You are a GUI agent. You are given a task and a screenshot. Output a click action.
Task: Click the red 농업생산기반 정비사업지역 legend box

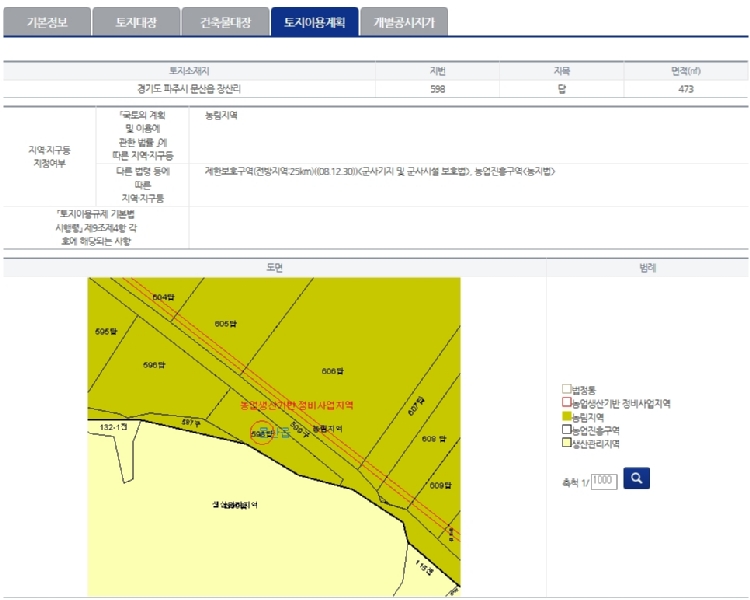pyautogui.click(x=567, y=403)
